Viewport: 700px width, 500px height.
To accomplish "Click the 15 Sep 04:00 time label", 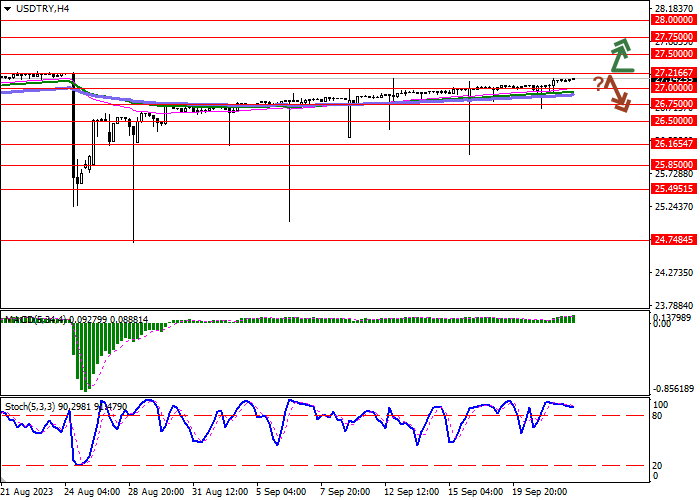I will pos(476,492).
